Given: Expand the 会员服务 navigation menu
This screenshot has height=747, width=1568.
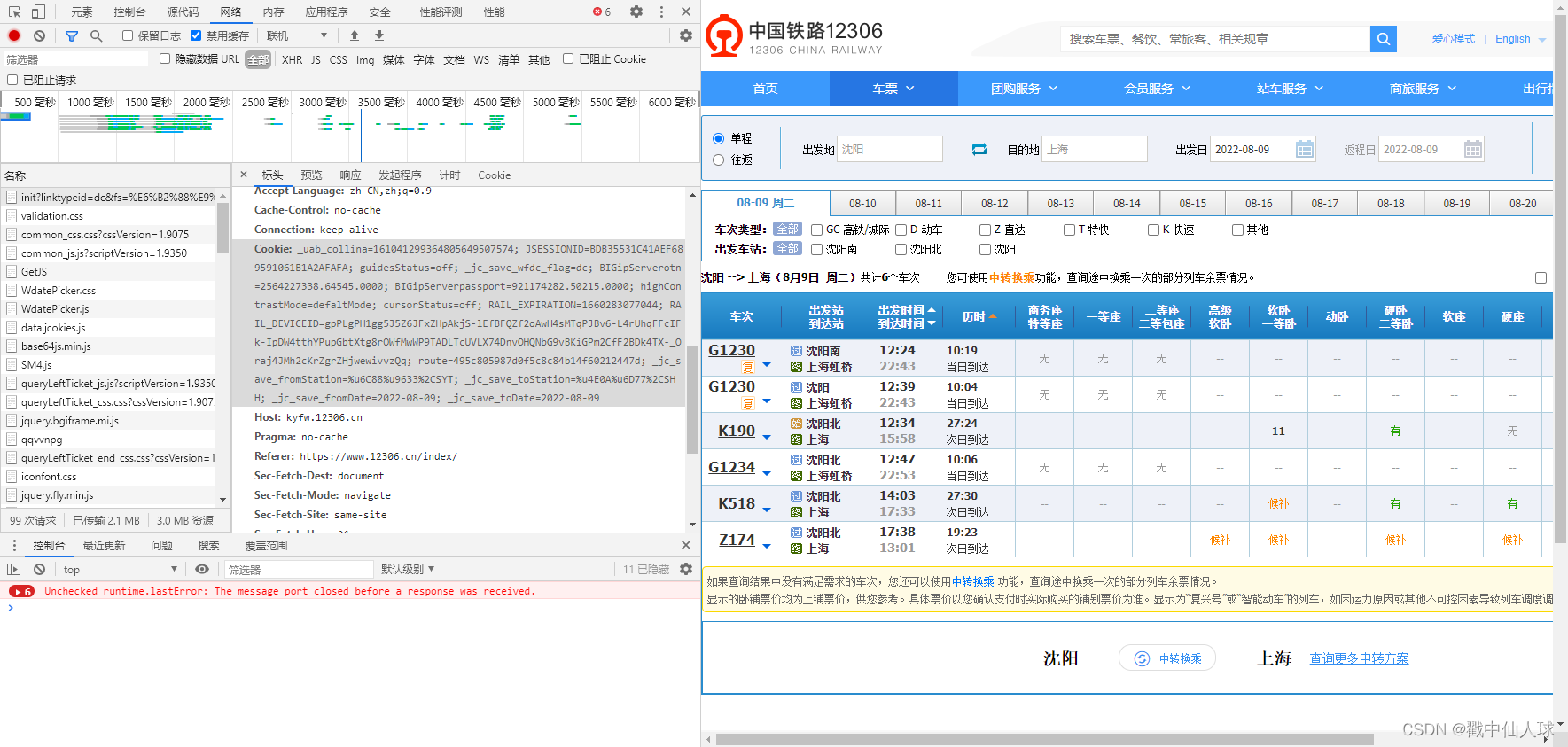Looking at the screenshot, I should point(1158,89).
